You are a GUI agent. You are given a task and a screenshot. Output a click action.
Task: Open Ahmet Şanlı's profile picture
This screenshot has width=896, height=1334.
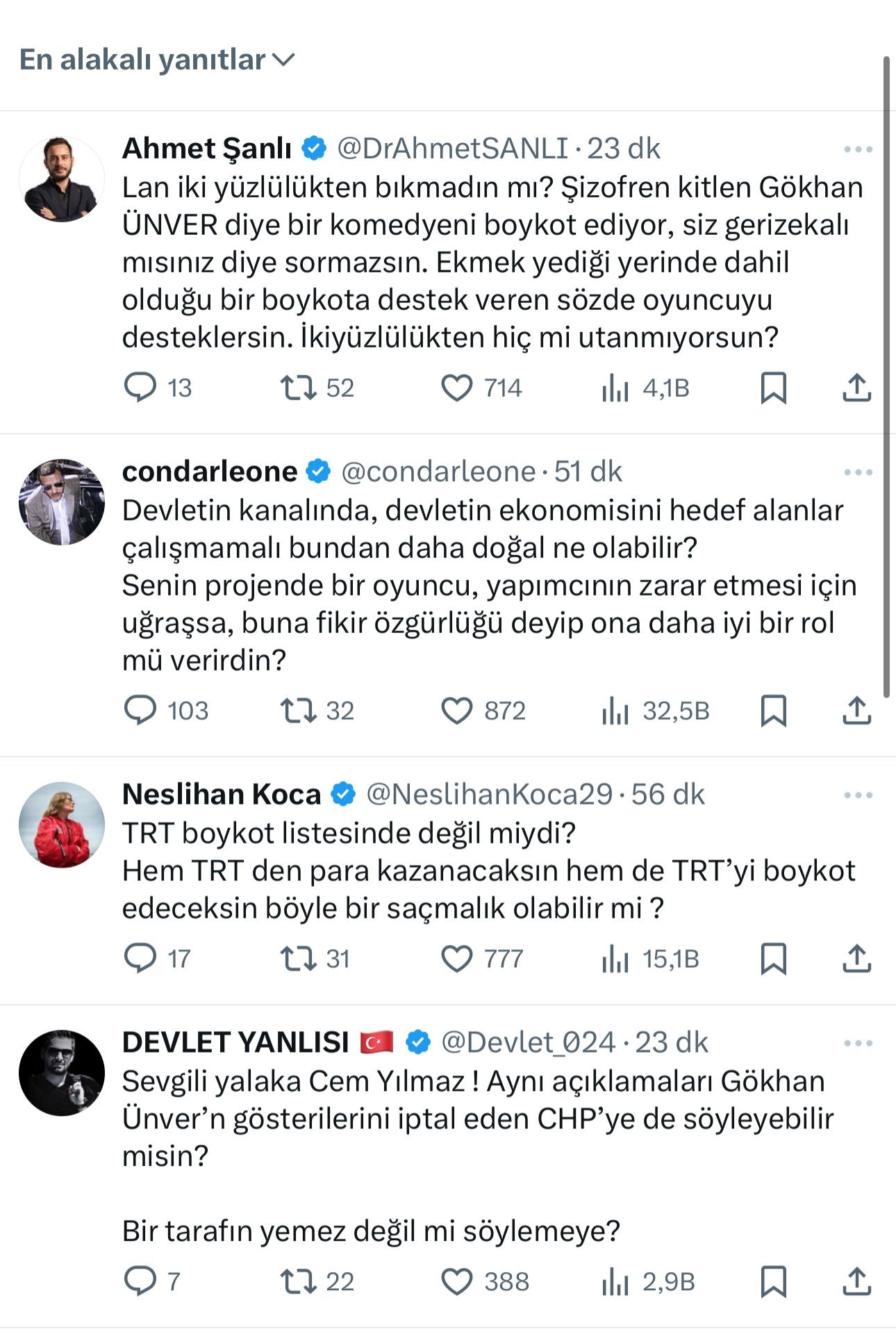pyautogui.click(x=62, y=179)
